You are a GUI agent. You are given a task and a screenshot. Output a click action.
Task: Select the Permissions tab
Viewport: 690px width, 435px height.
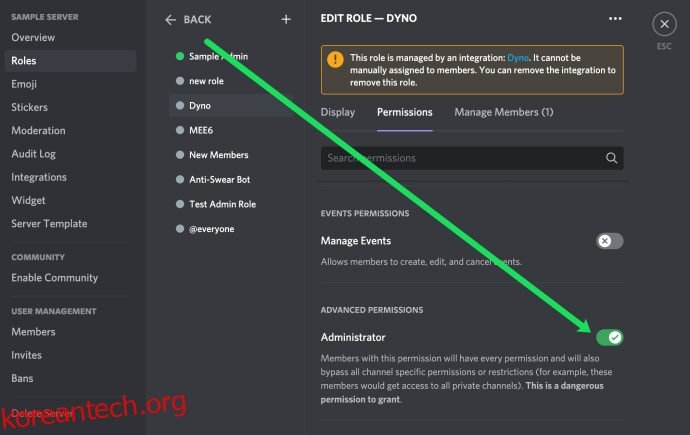(x=404, y=112)
